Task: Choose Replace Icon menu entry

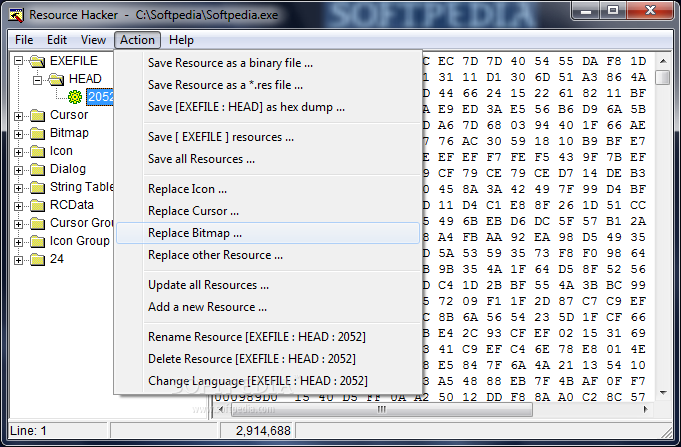Action: coord(268,189)
